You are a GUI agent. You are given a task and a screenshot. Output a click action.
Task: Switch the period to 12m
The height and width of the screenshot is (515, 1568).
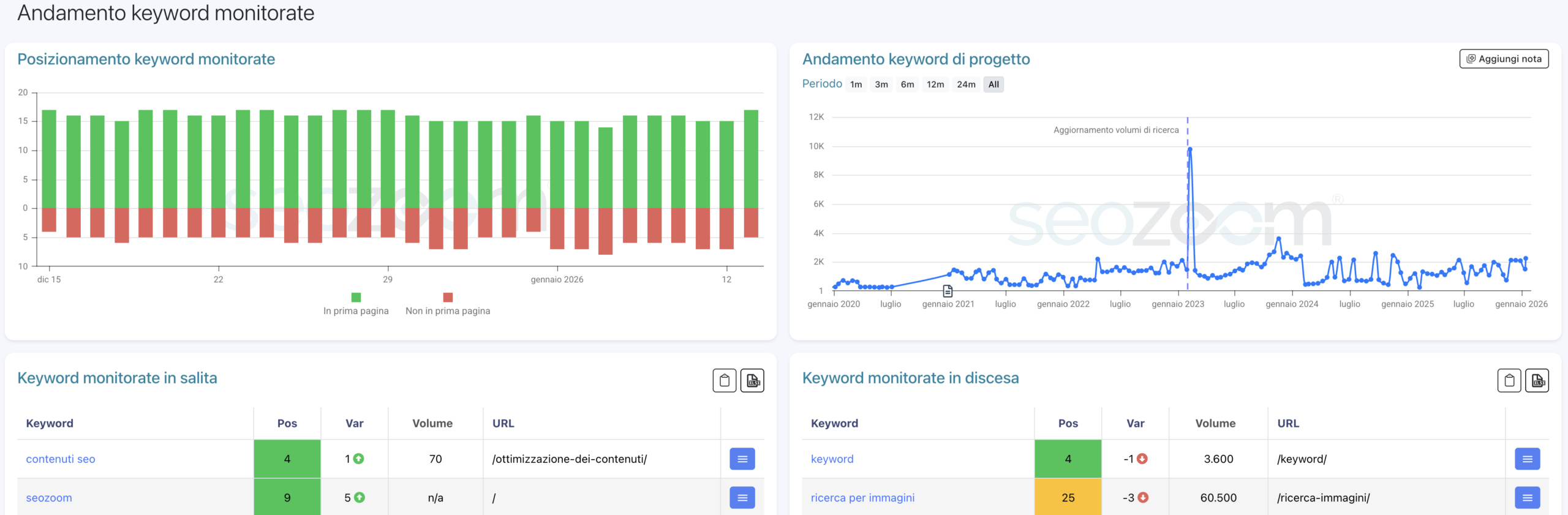click(935, 85)
